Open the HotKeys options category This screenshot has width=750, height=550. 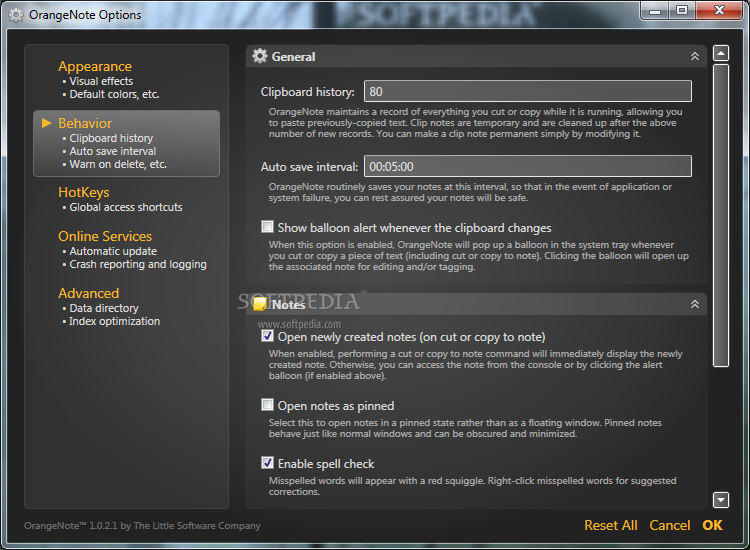point(84,192)
